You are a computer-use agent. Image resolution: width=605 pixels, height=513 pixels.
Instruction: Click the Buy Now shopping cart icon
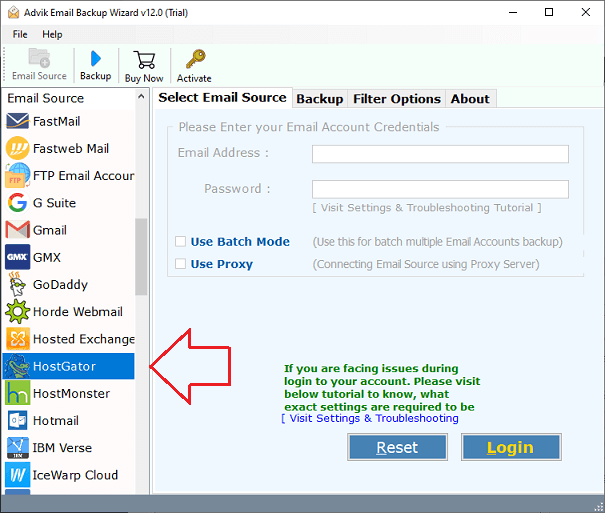[144, 60]
